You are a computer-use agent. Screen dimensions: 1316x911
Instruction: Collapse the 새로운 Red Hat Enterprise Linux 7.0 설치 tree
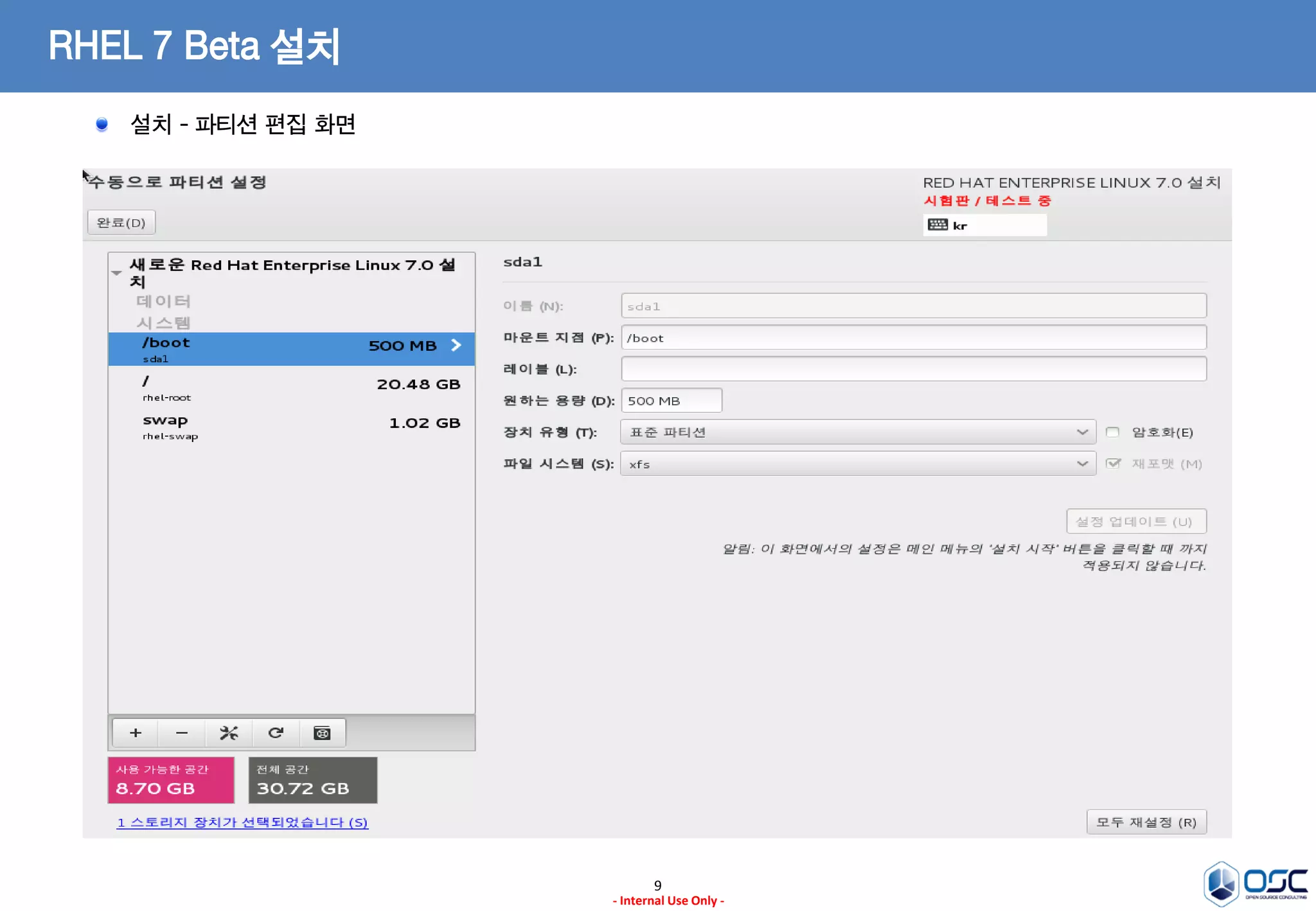116,273
